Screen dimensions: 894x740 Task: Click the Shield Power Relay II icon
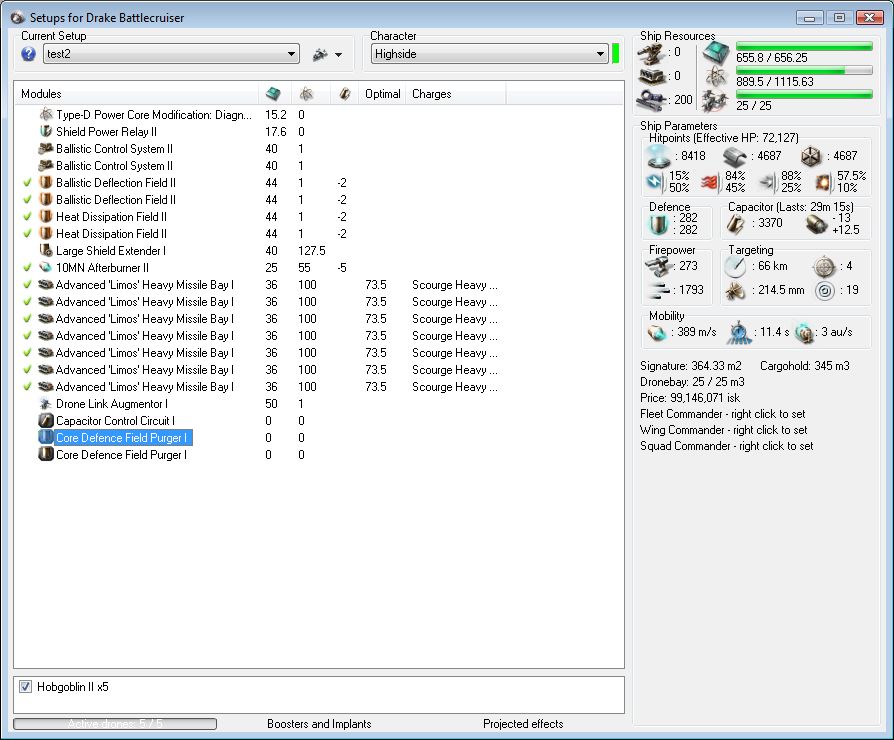46,132
